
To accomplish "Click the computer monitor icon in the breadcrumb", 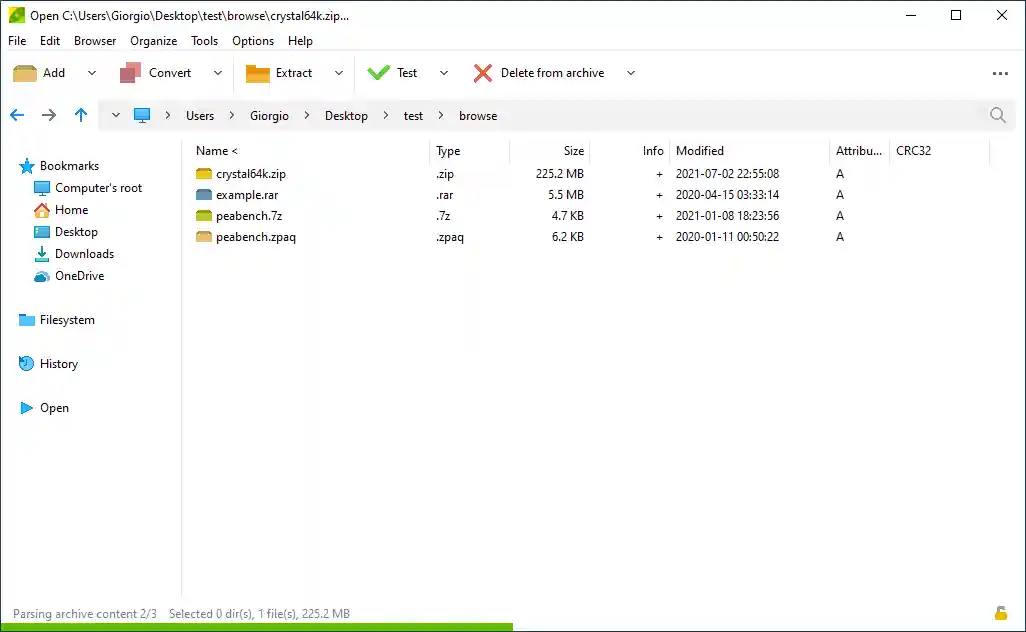I will (141, 115).
